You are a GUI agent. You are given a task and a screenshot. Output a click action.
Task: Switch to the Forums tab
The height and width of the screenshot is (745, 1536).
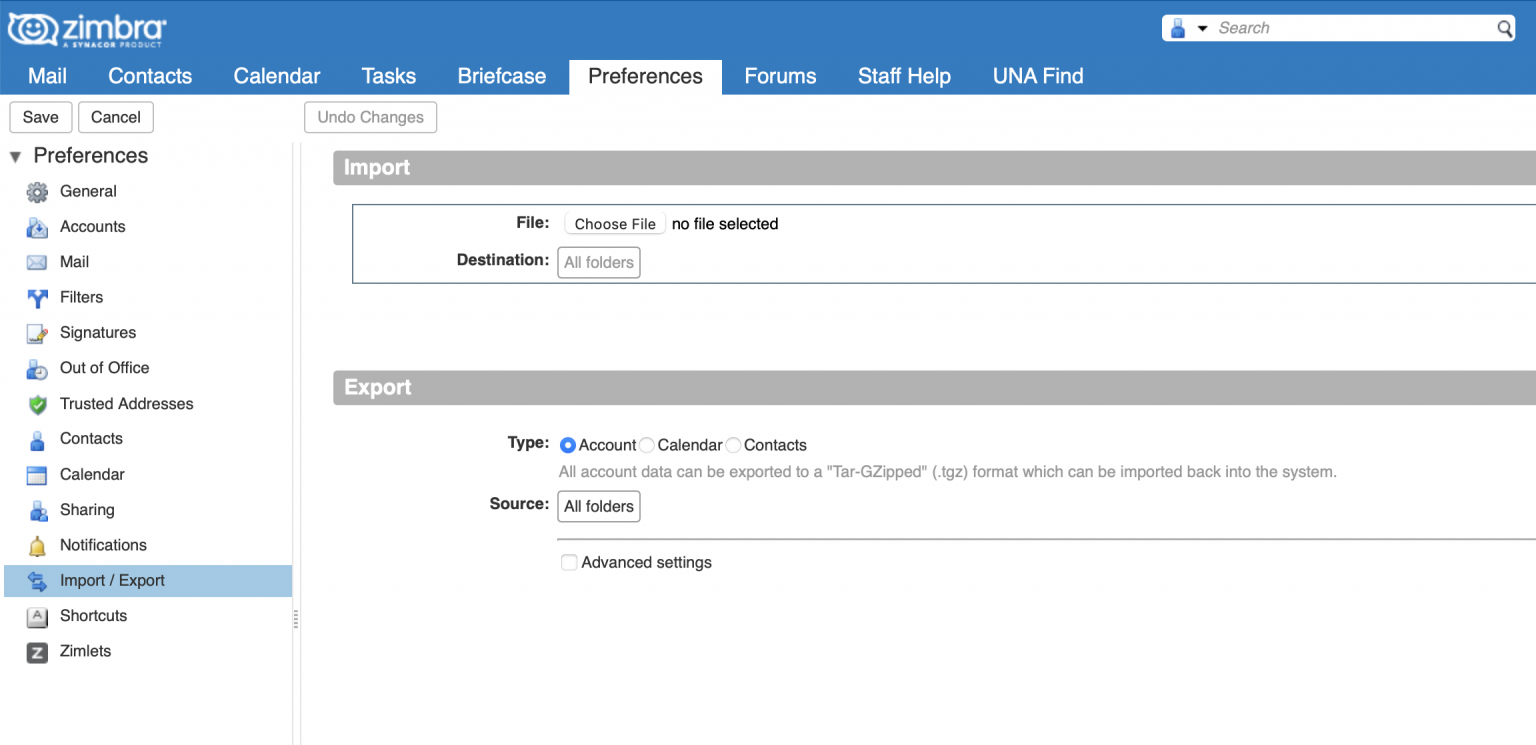pyautogui.click(x=780, y=76)
